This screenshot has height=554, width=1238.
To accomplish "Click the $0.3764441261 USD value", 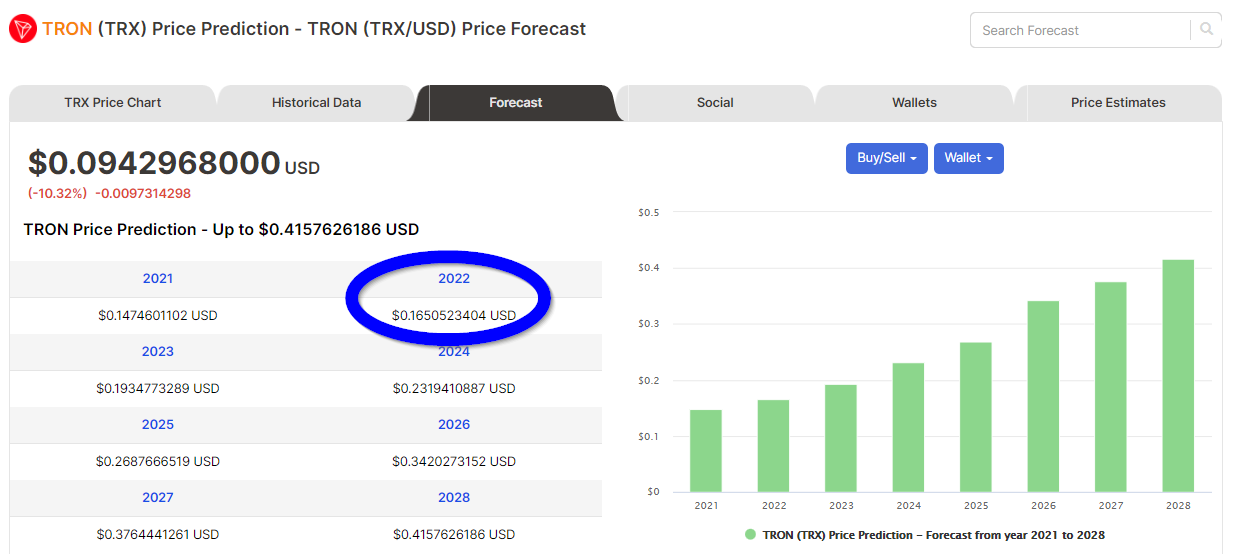I will tap(158, 534).
